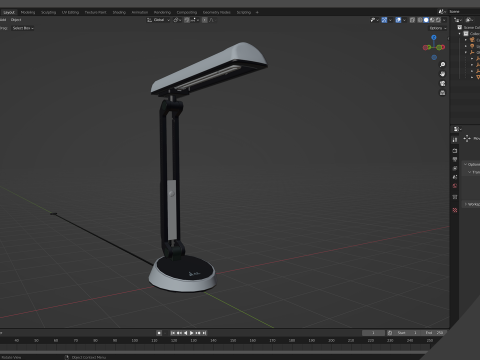The image size is (480, 360).
Task: Open the Render properties tab
Action: click(455, 151)
